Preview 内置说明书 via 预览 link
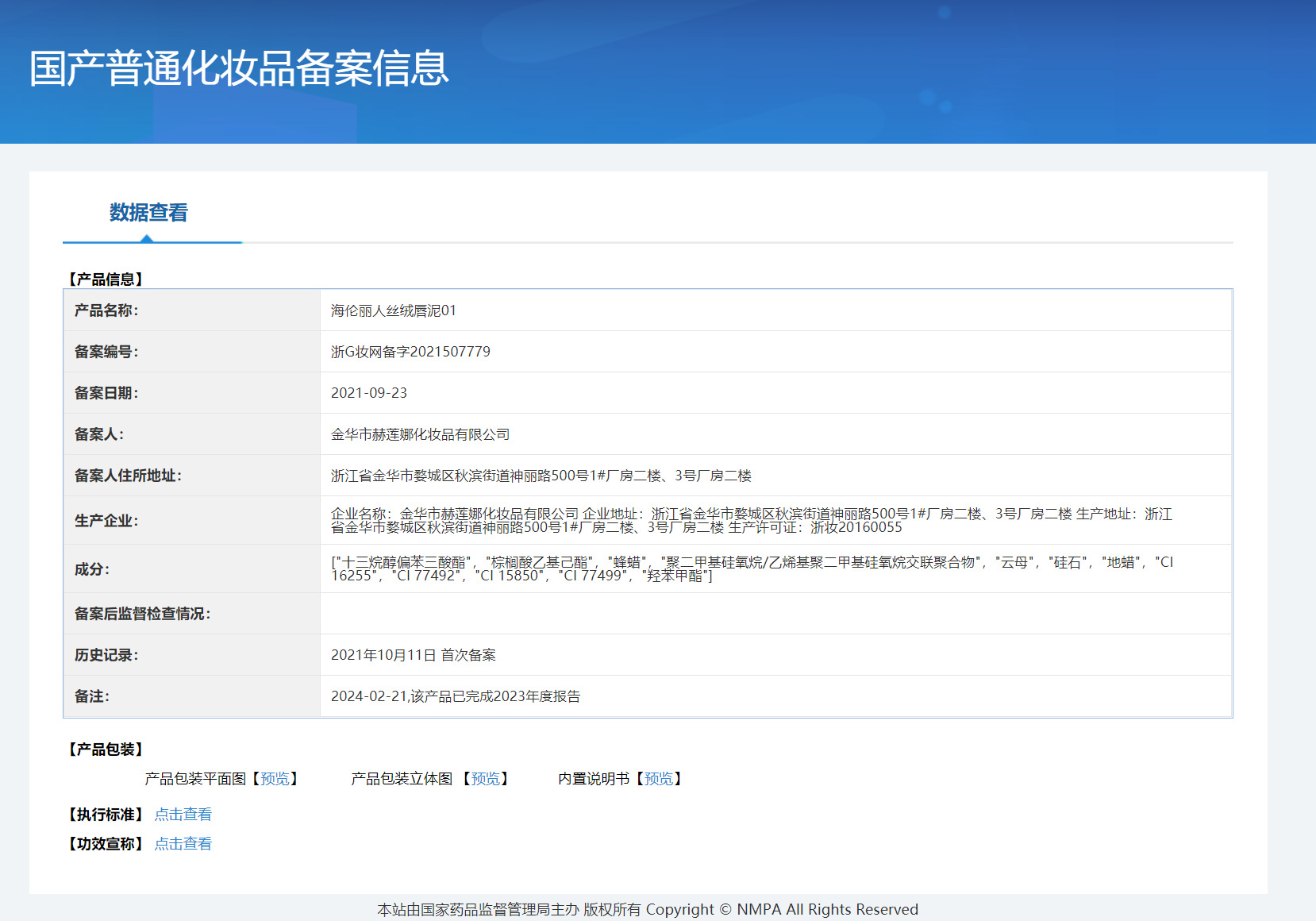 (x=659, y=779)
